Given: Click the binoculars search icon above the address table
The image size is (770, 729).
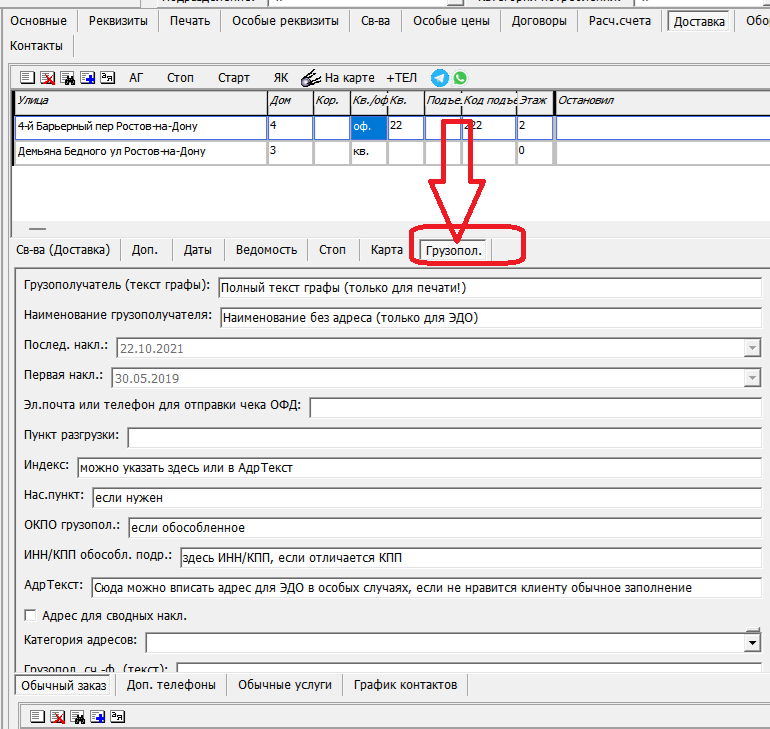Looking at the screenshot, I should (x=66, y=78).
